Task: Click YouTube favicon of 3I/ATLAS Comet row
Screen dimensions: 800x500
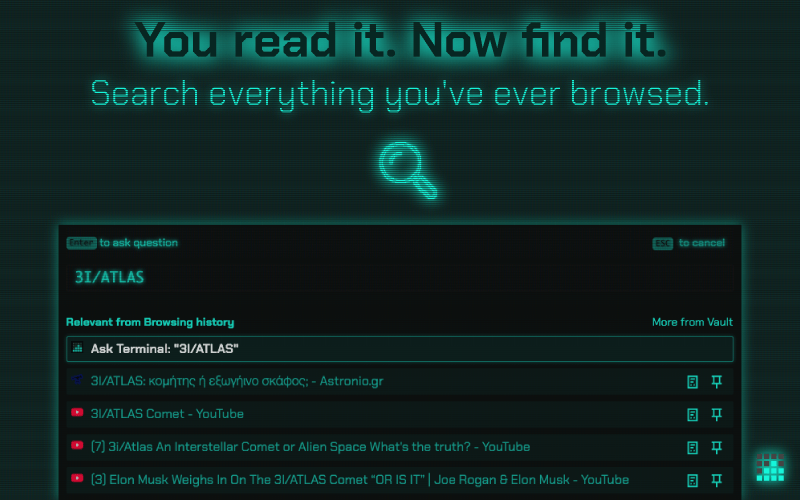Action: [77, 412]
